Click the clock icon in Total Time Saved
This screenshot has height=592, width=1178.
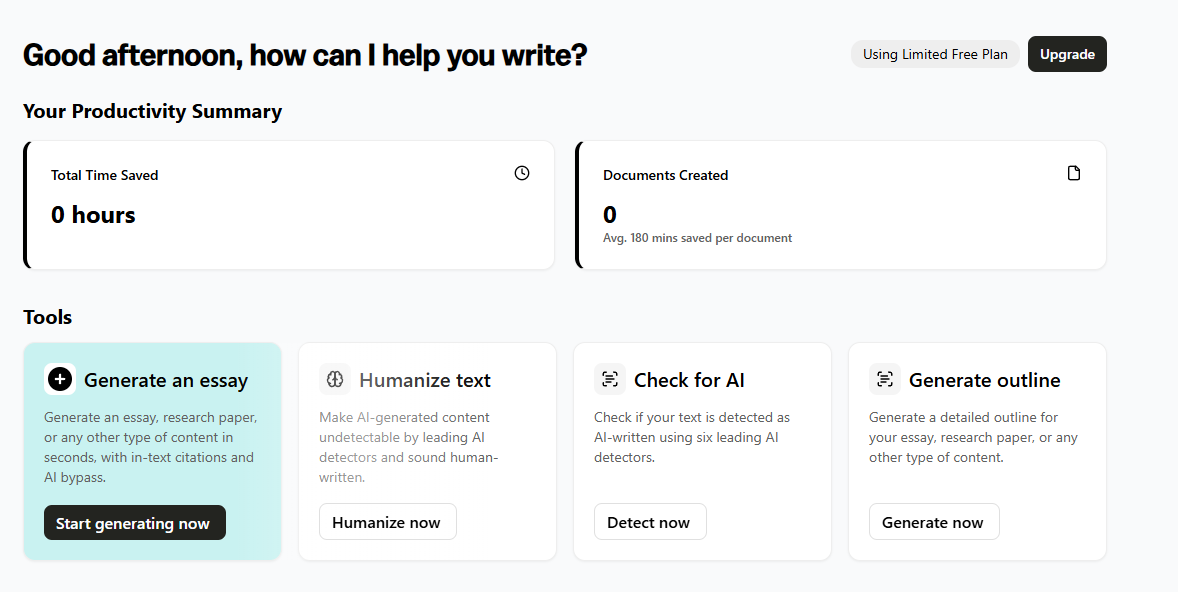522,173
